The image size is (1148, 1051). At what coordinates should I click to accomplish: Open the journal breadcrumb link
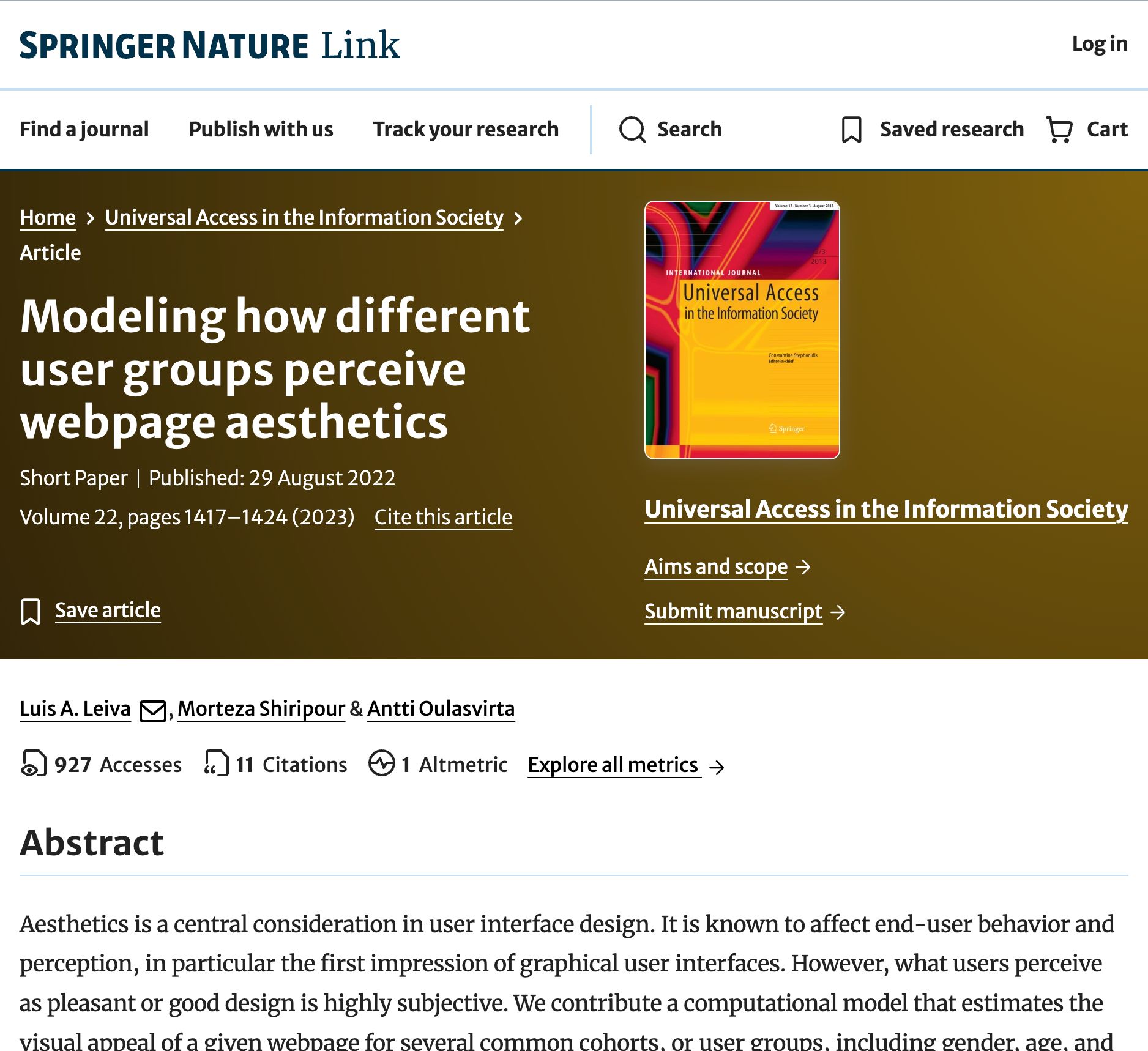(304, 217)
